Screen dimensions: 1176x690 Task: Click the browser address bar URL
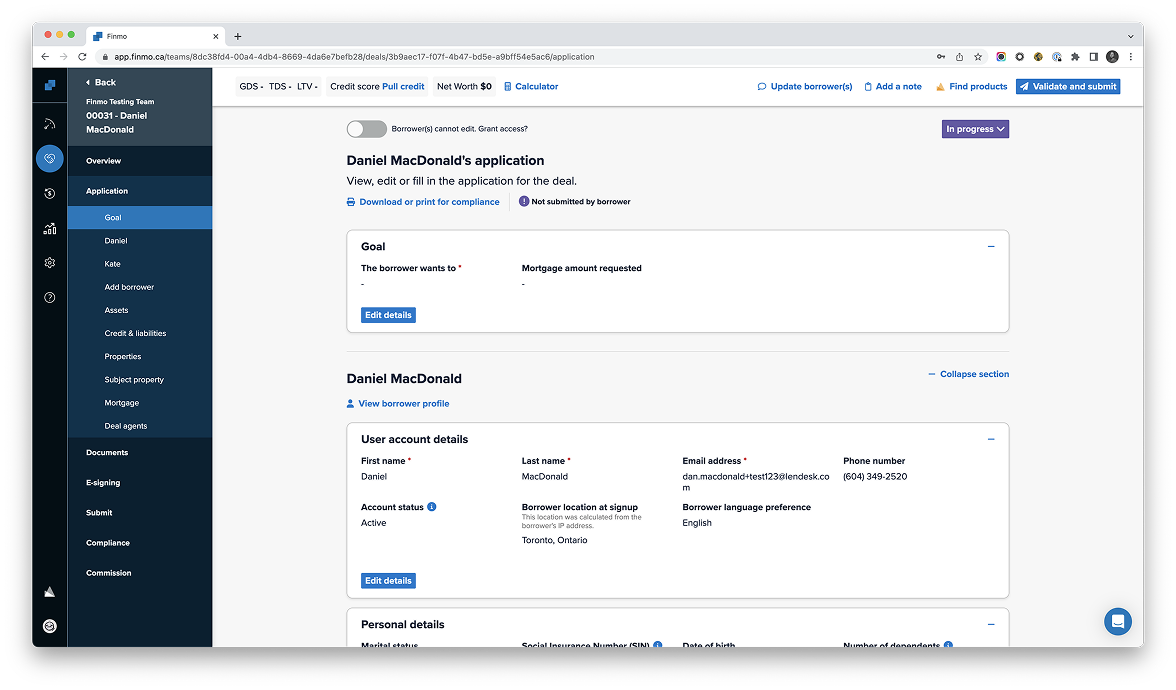pos(354,57)
